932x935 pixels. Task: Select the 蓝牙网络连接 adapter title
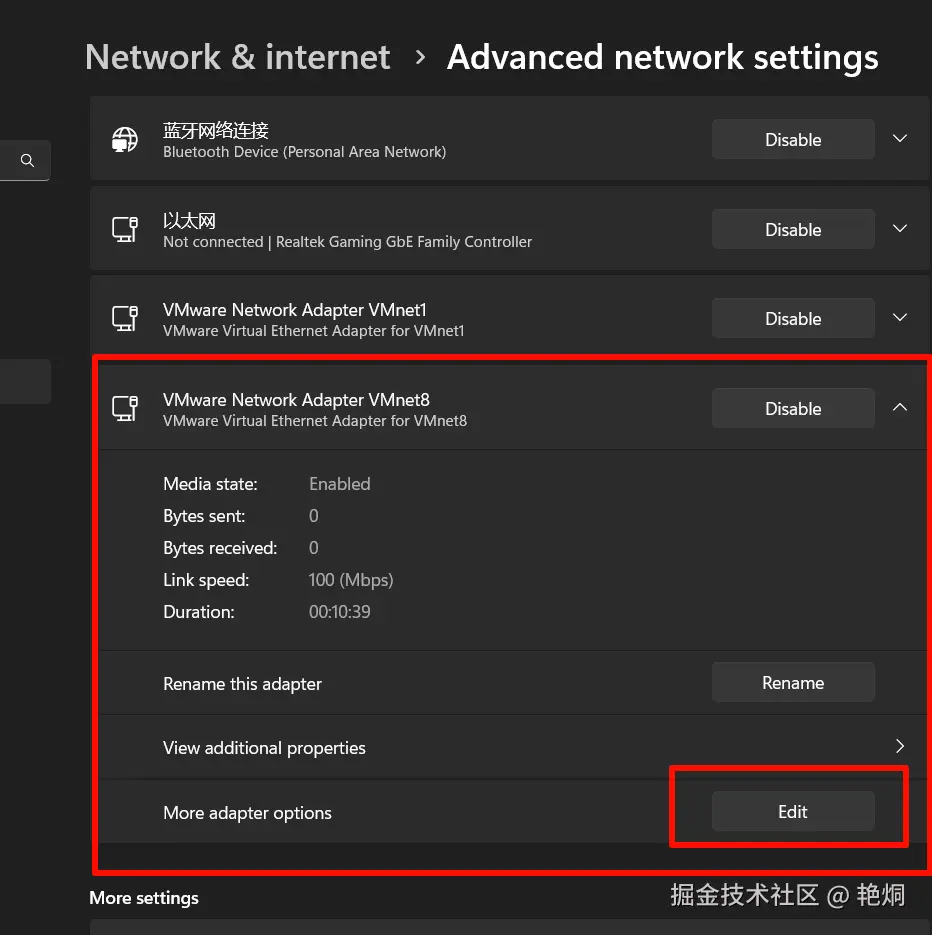[216, 131]
